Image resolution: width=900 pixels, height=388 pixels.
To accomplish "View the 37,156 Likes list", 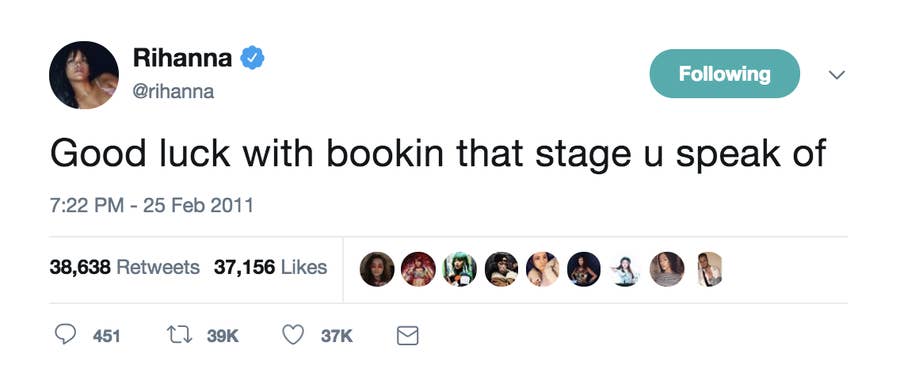I will point(270,267).
